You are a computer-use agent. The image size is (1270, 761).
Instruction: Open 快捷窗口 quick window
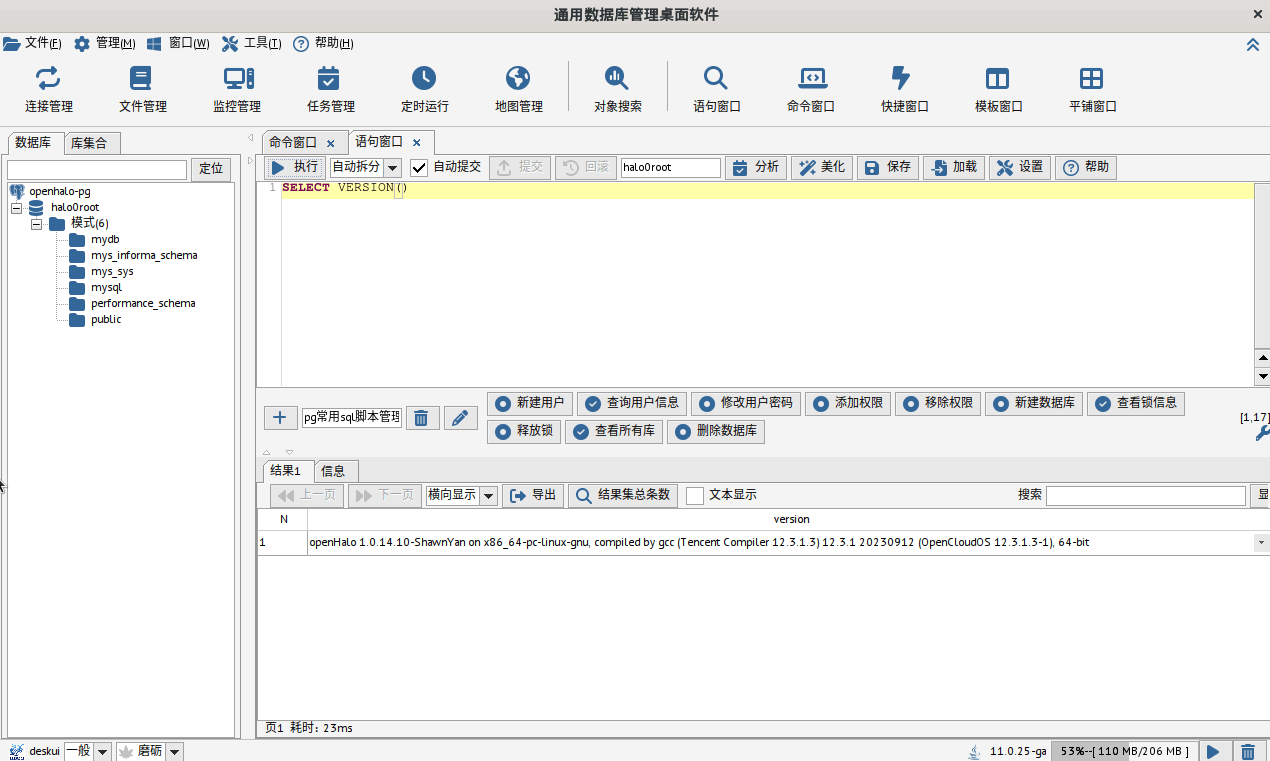pyautogui.click(x=904, y=90)
